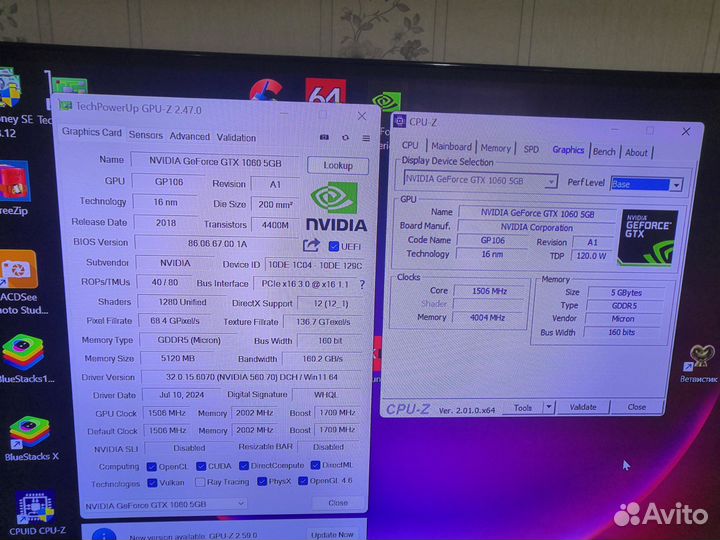Open the BlueStacks X desktop icon

tap(30, 436)
